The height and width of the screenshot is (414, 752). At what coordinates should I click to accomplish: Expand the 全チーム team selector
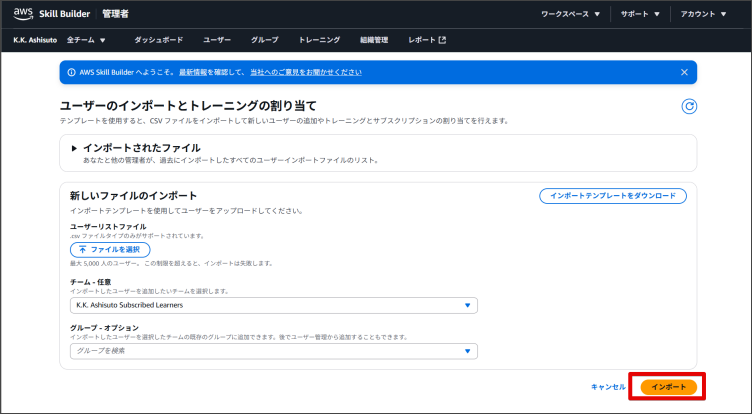click(x=86, y=40)
